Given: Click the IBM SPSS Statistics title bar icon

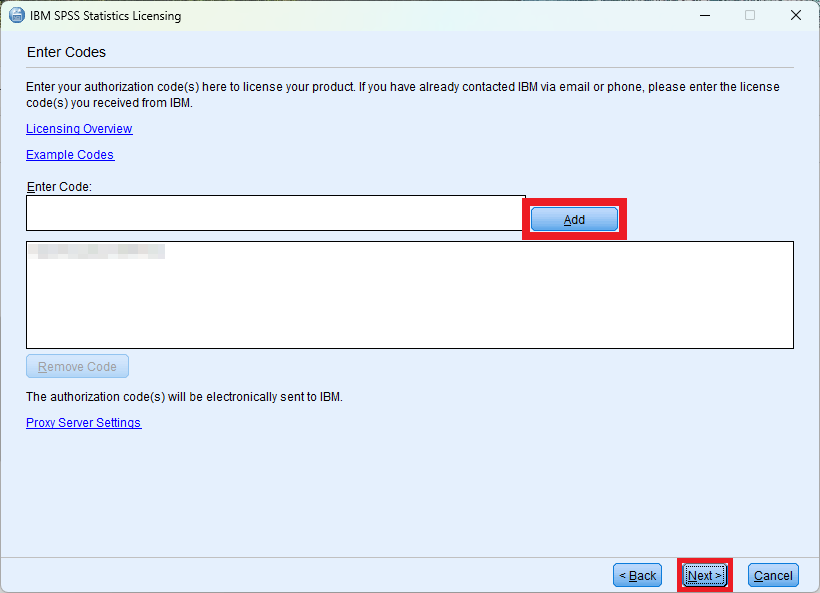Looking at the screenshot, I should point(16,15).
